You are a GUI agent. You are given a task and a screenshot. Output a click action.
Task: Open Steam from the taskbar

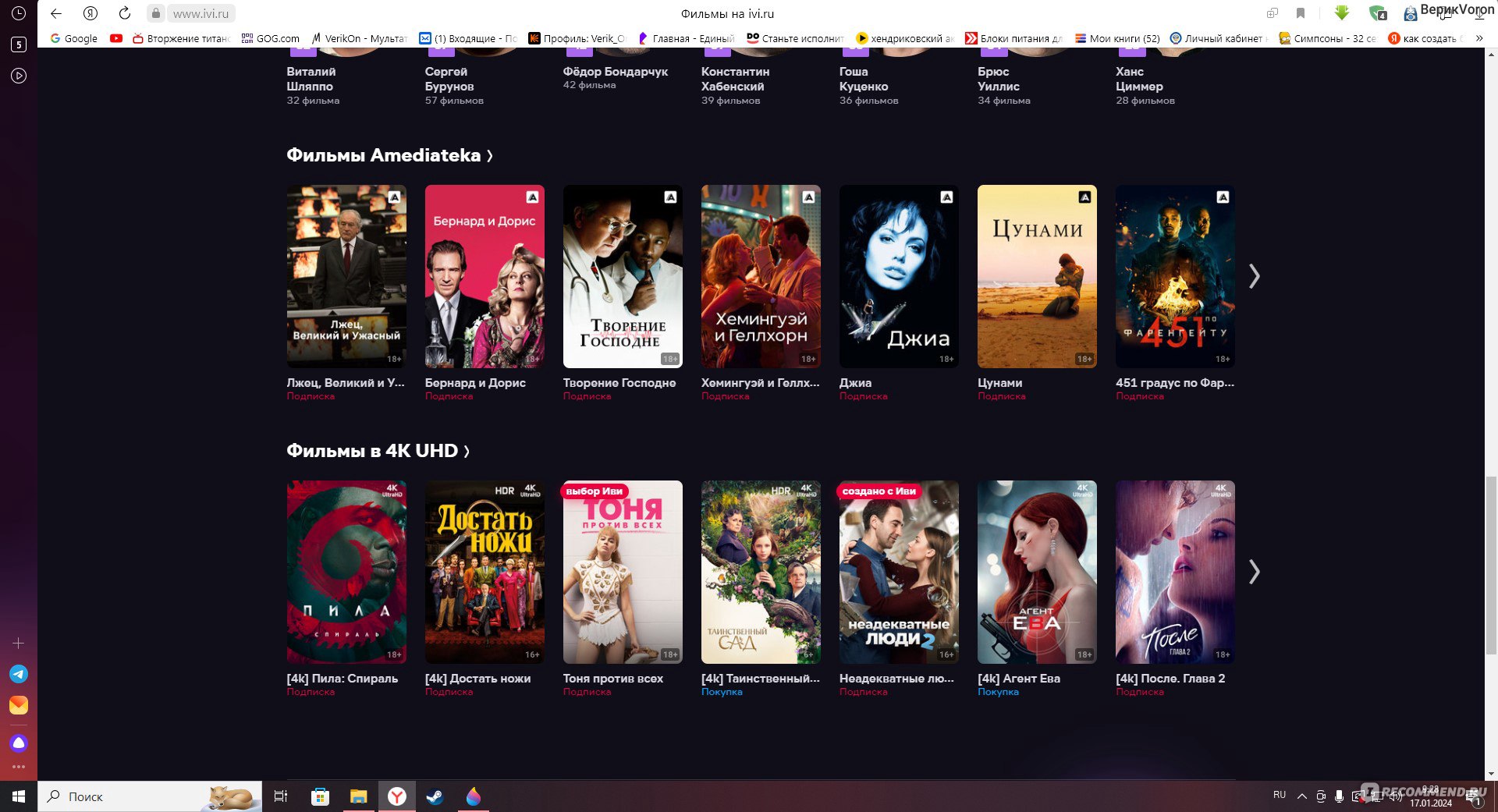coord(435,796)
